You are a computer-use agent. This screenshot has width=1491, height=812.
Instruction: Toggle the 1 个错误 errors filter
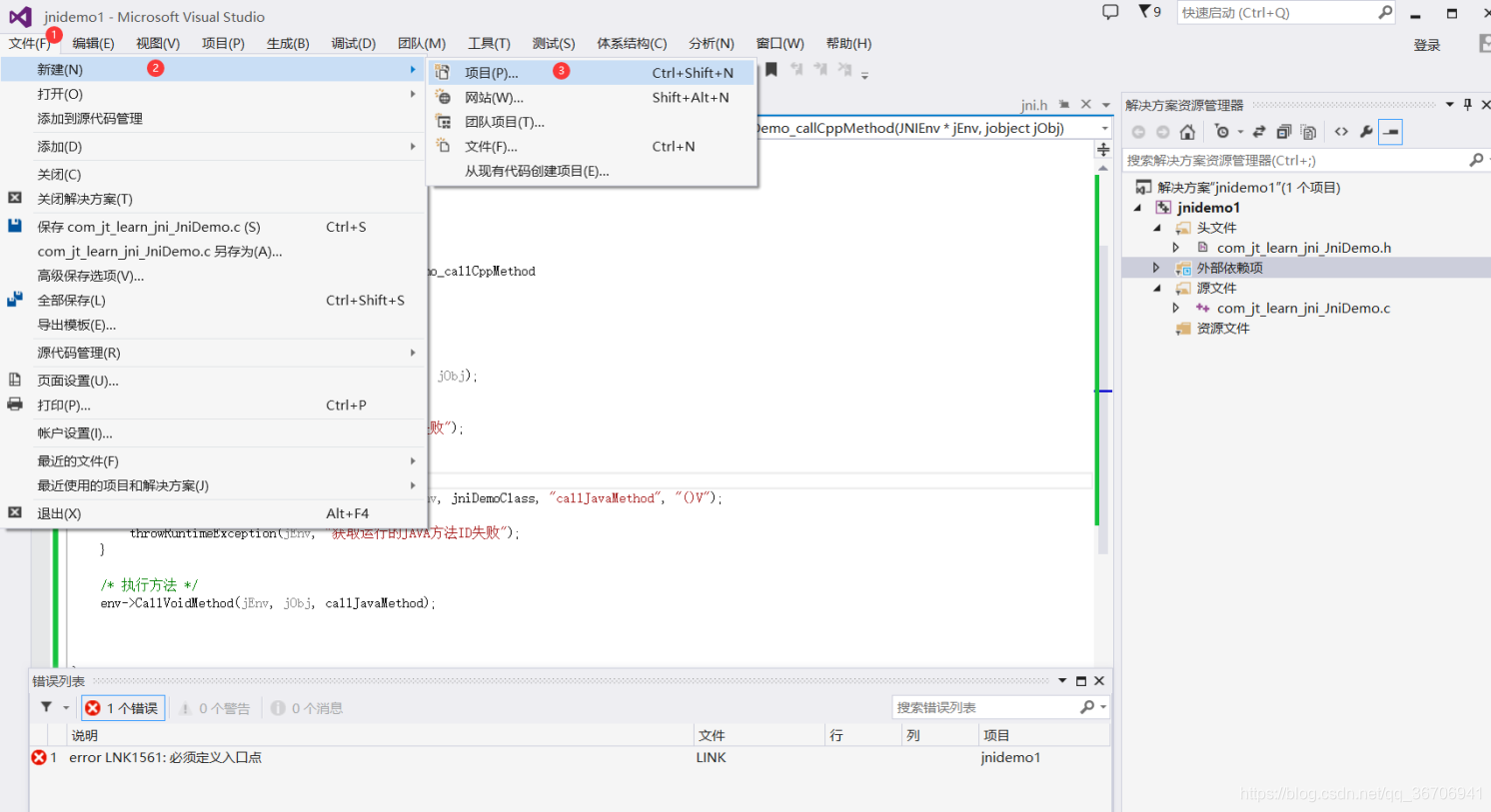[123, 708]
